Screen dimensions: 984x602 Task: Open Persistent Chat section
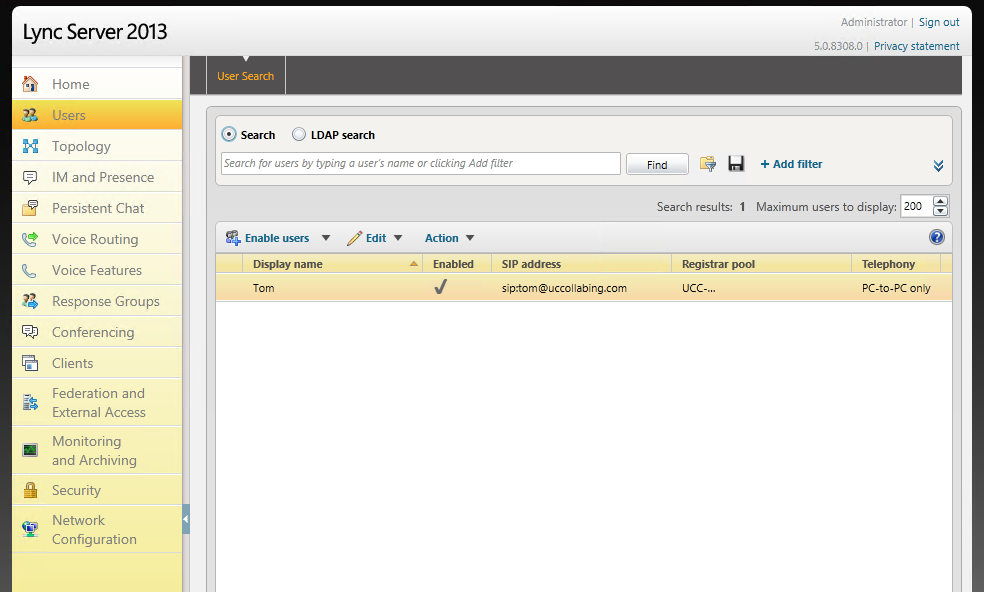97,208
